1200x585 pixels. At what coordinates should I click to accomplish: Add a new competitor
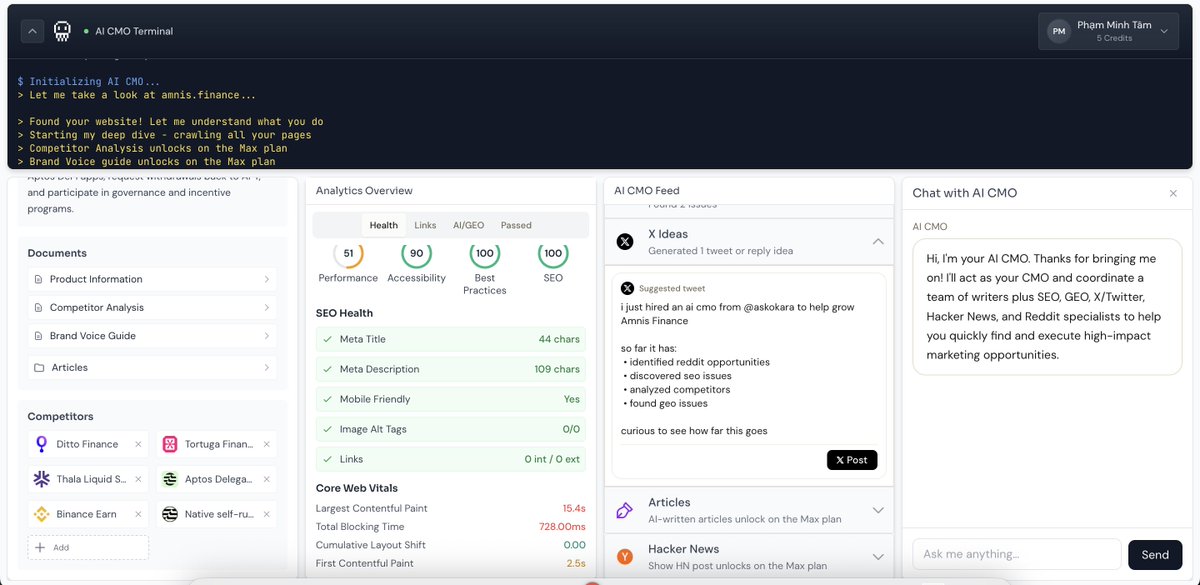point(88,547)
